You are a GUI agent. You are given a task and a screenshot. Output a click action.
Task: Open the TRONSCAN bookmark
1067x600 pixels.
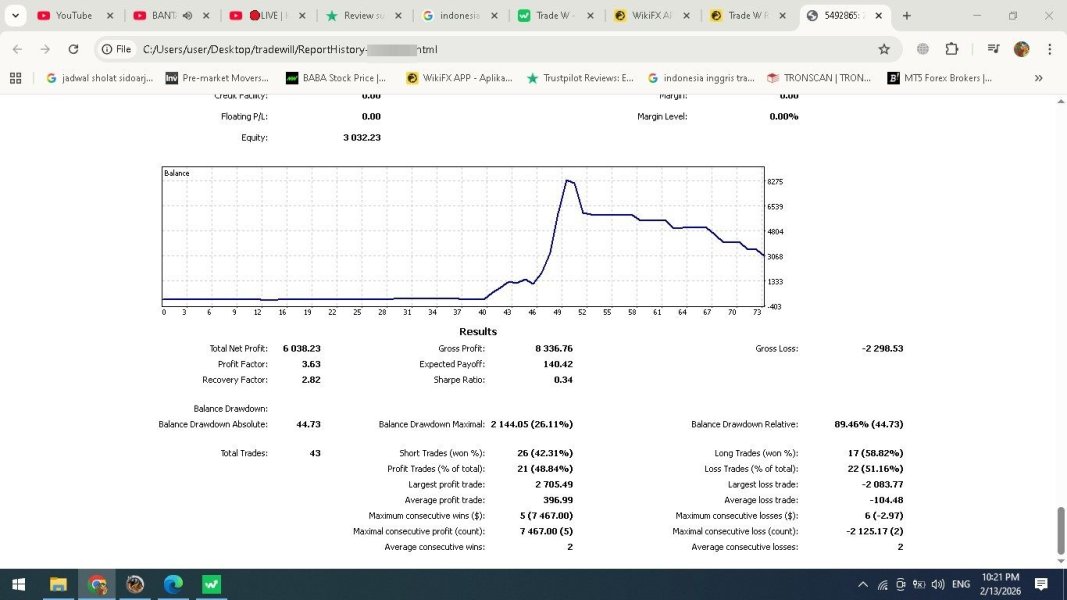(817, 78)
